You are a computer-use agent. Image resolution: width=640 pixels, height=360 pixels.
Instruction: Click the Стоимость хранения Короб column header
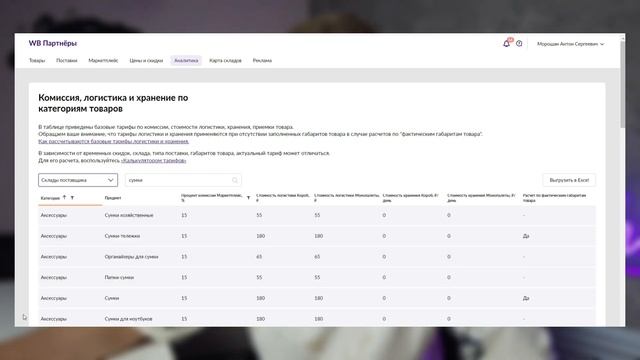(411, 198)
